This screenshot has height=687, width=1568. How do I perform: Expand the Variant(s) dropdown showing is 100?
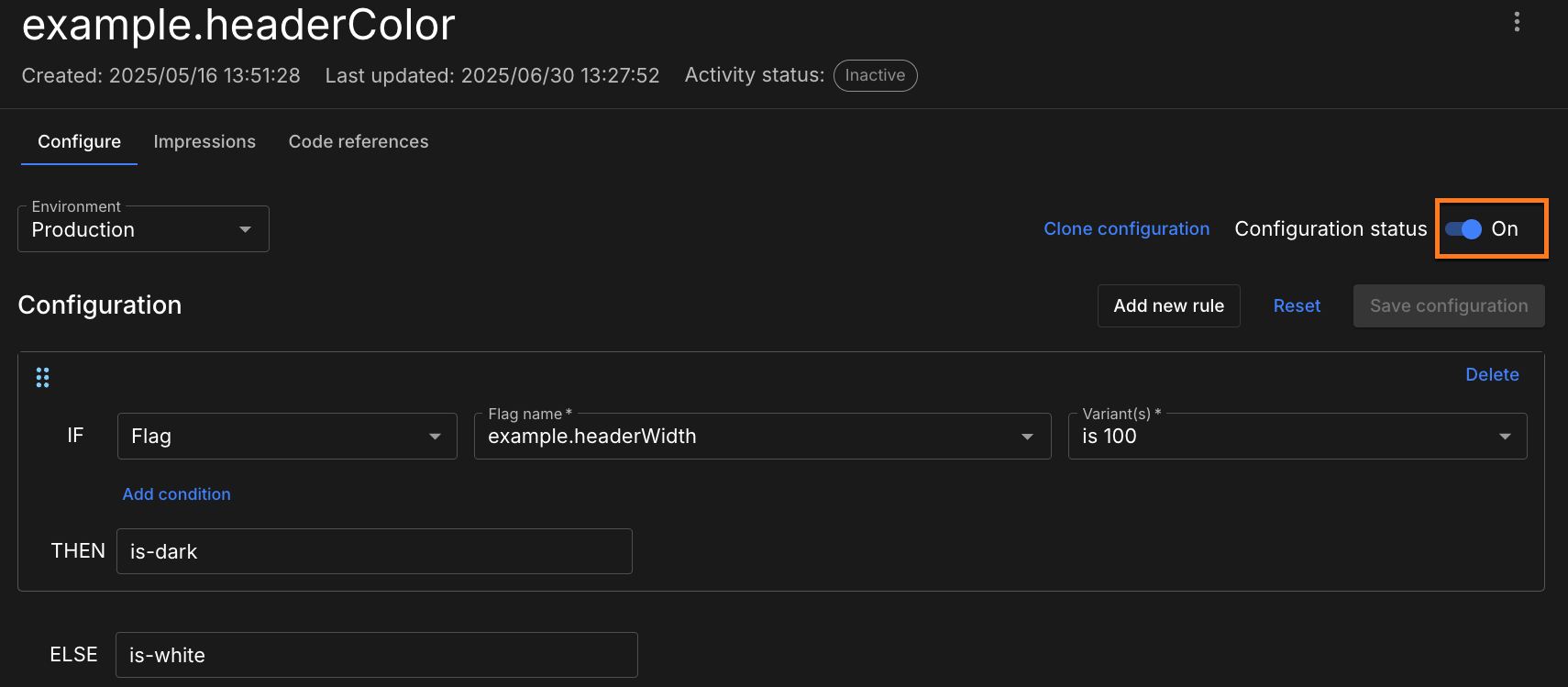tap(1297, 437)
